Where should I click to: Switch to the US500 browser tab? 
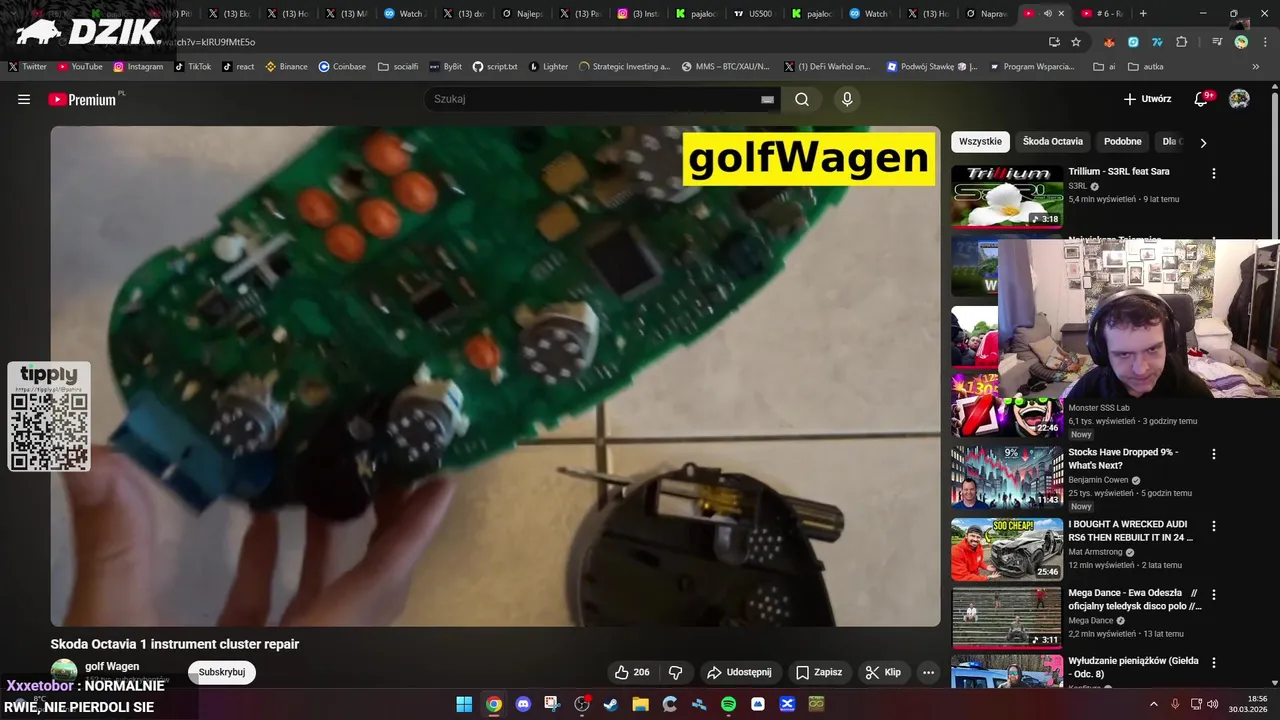tap(755, 14)
